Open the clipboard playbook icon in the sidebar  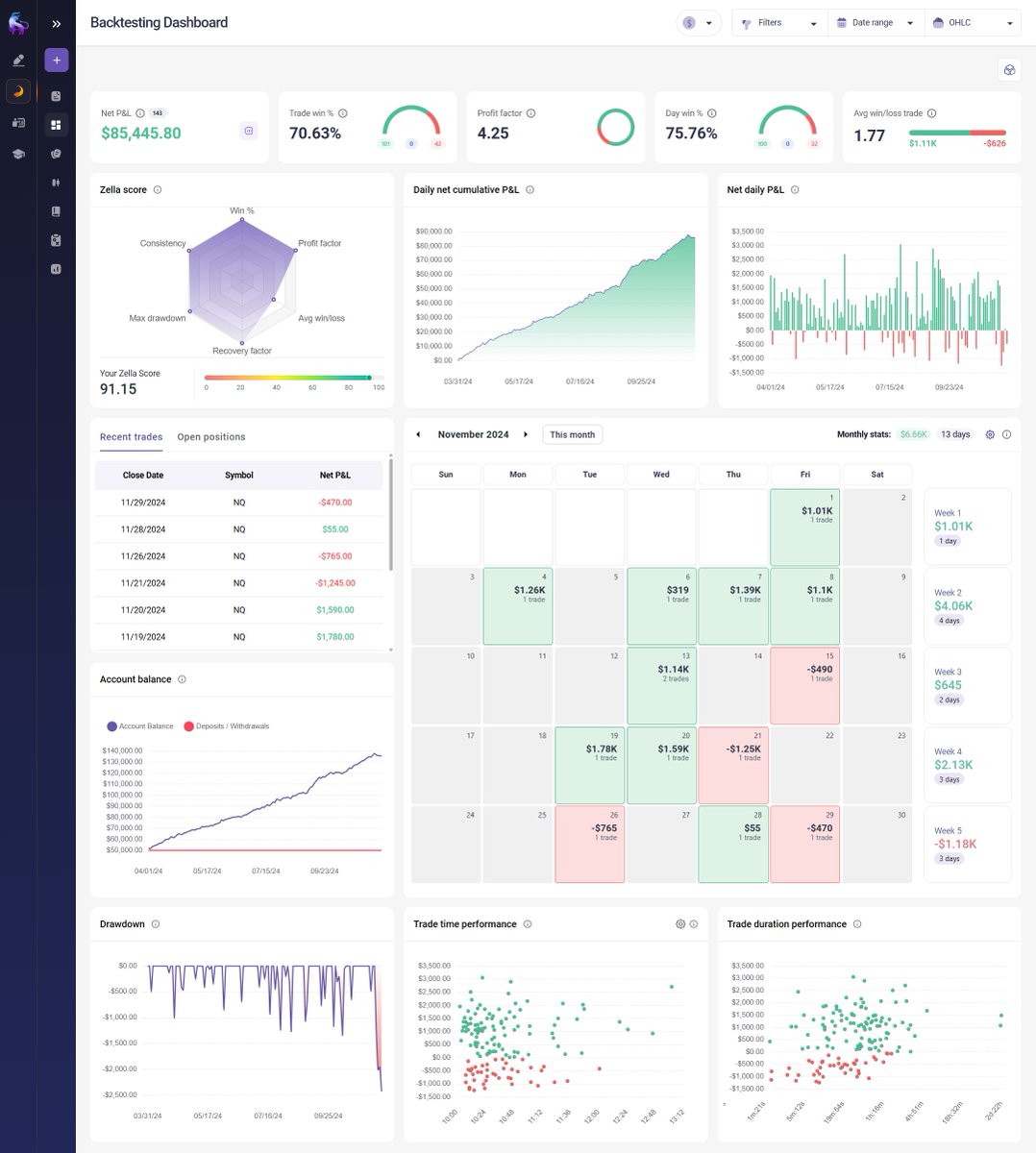(56, 240)
